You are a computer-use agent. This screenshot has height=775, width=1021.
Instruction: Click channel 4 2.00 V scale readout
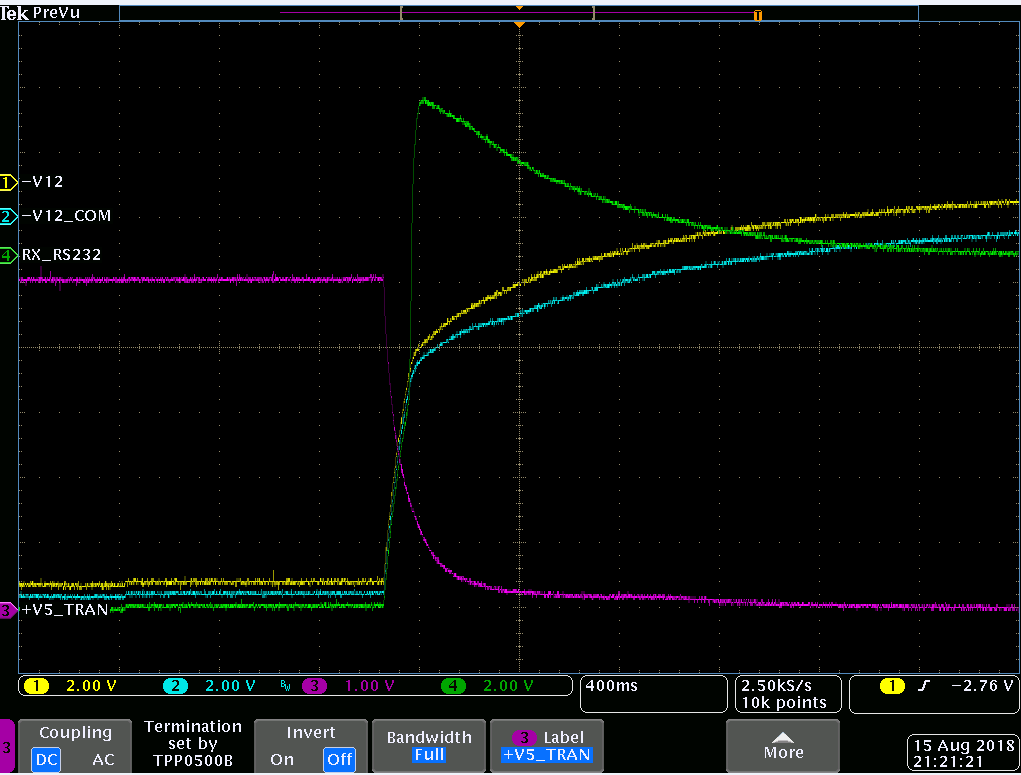click(508, 686)
